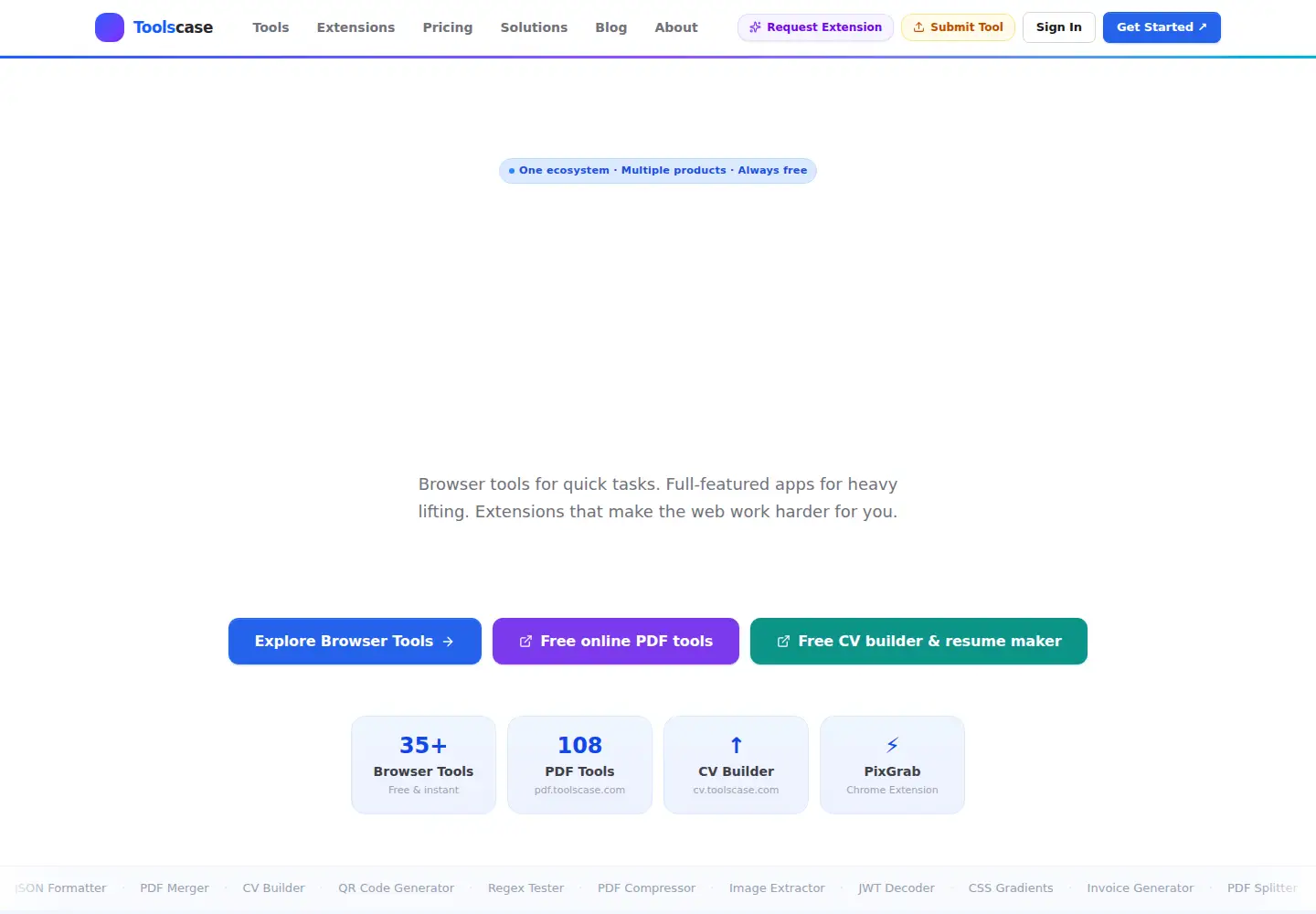Screen dimensions: 1316x914
Task: Click "PDF Compressor" in the ticker
Action: pos(646,888)
